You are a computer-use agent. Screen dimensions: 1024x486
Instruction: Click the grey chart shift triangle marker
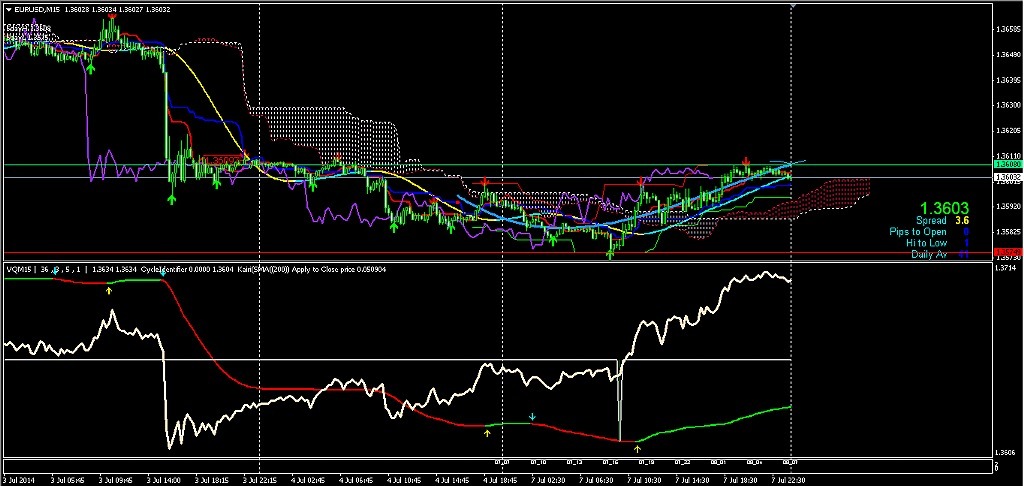pos(792,8)
